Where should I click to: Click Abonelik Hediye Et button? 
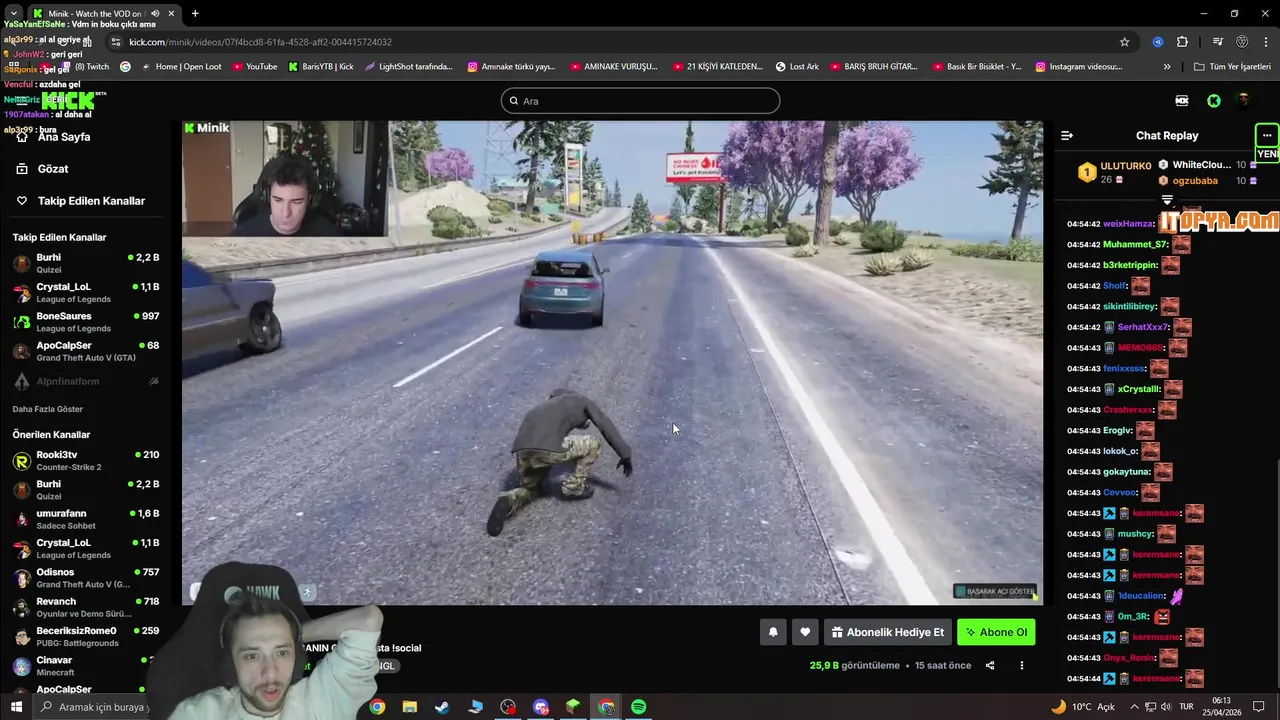(x=887, y=632)
